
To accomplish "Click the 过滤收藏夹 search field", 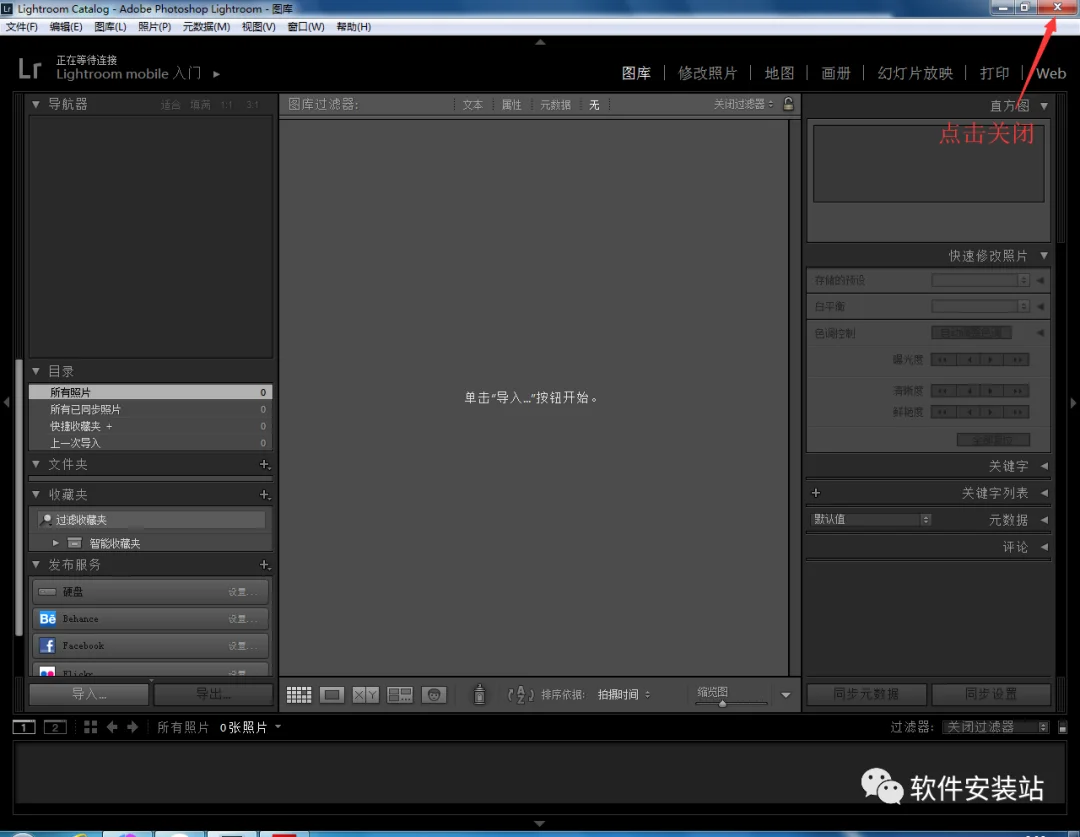I will tap(151, 519).
